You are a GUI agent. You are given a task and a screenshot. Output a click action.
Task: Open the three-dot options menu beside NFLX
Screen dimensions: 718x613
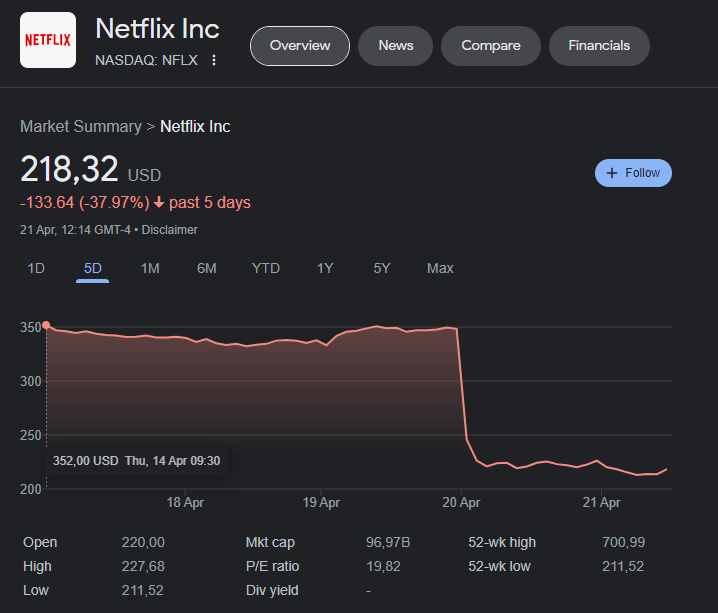pyautogui.click(x=214, y=60)
